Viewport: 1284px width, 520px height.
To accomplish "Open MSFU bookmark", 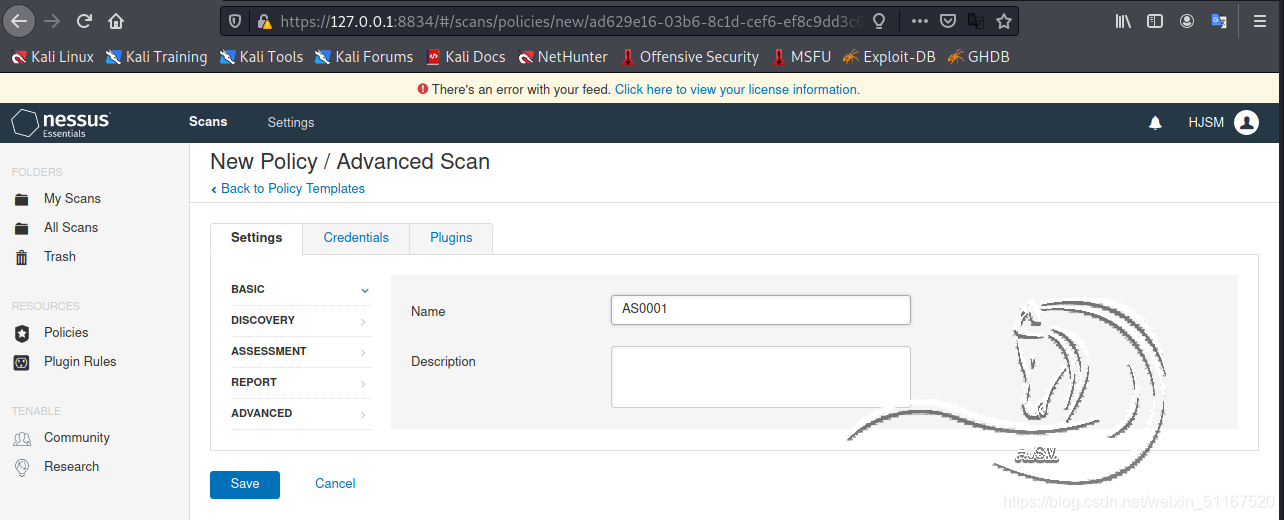I will click(800, 57).
